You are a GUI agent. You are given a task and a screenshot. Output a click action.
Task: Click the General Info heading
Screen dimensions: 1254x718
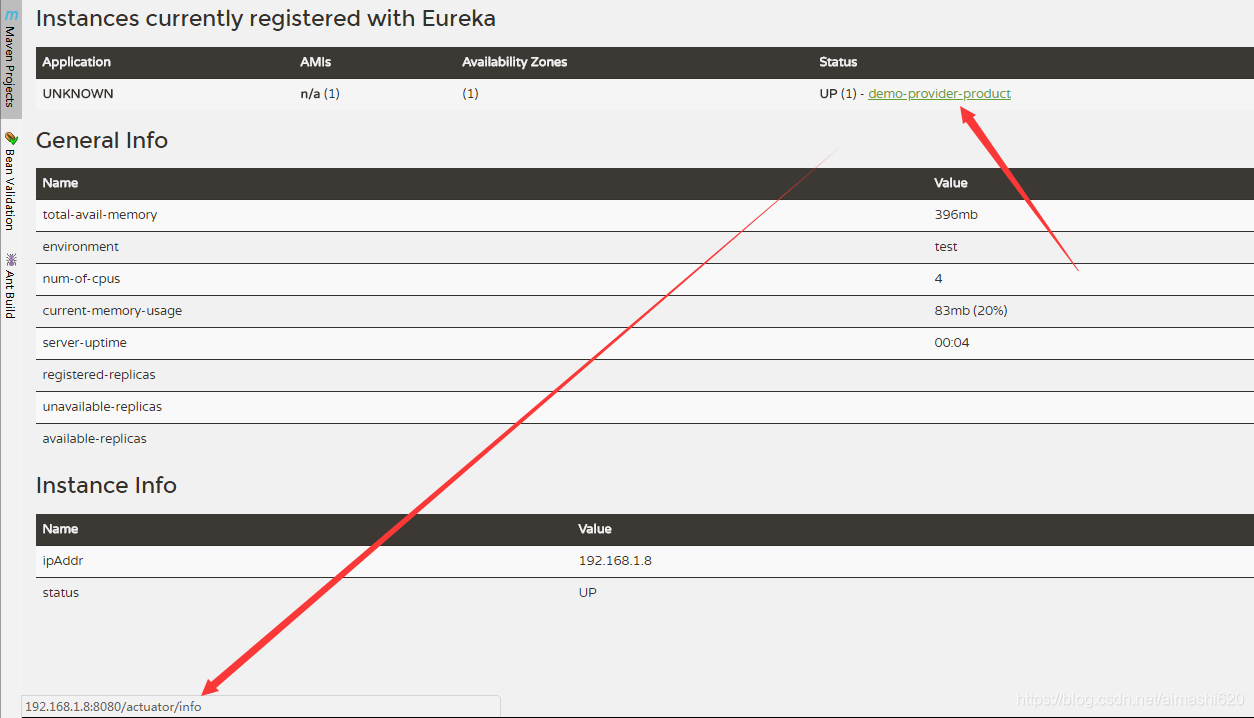[102, 140]
